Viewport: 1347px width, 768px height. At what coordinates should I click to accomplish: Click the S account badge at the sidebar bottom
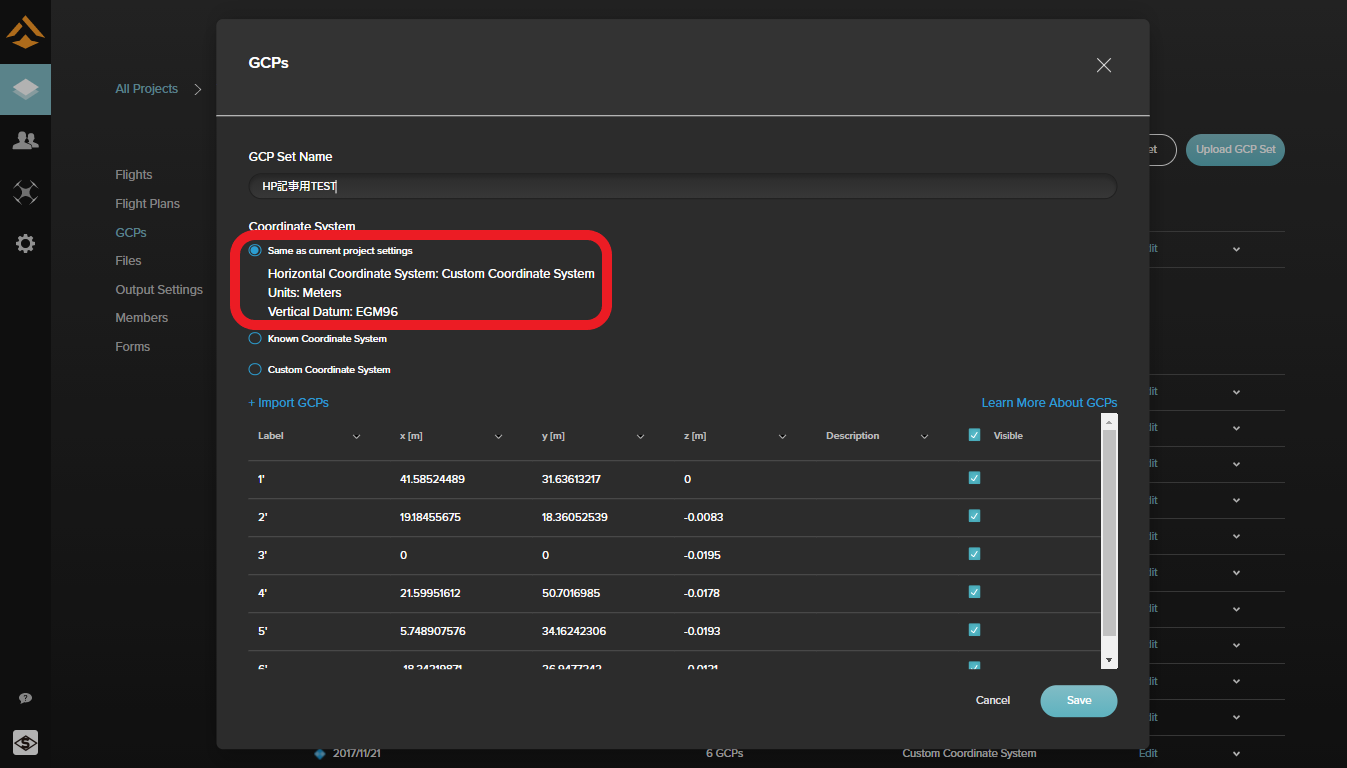(x=25, y=742)
